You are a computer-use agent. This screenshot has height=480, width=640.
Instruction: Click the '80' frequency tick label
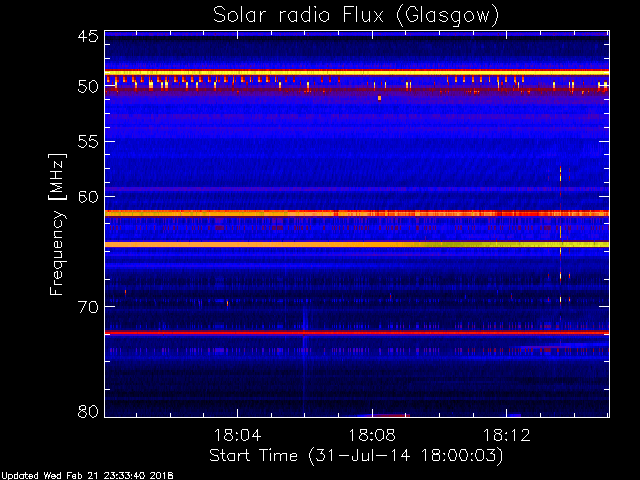[88, 411]
